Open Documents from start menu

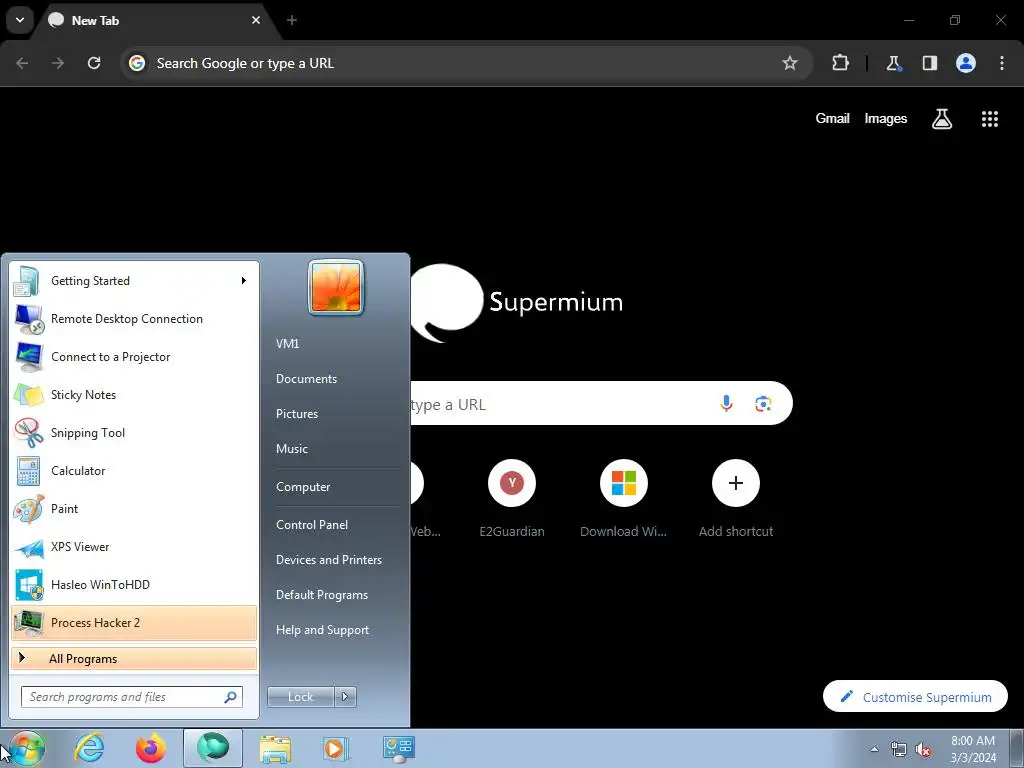[306, 379]
